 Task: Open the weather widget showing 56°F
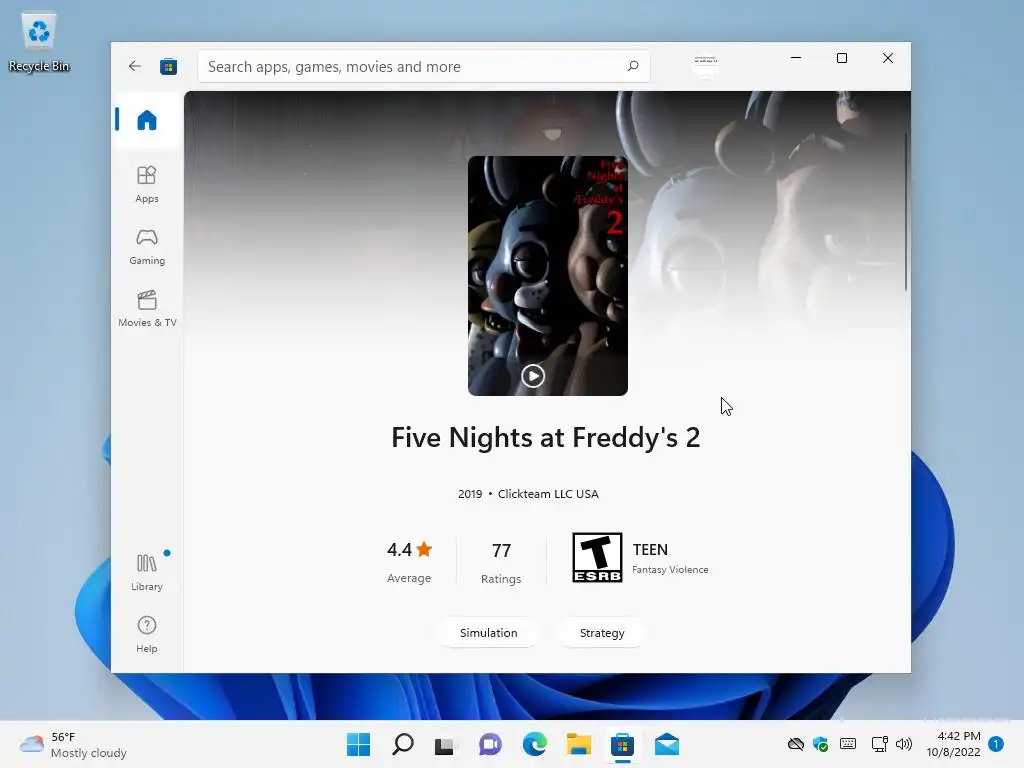[x=73, y=744]
